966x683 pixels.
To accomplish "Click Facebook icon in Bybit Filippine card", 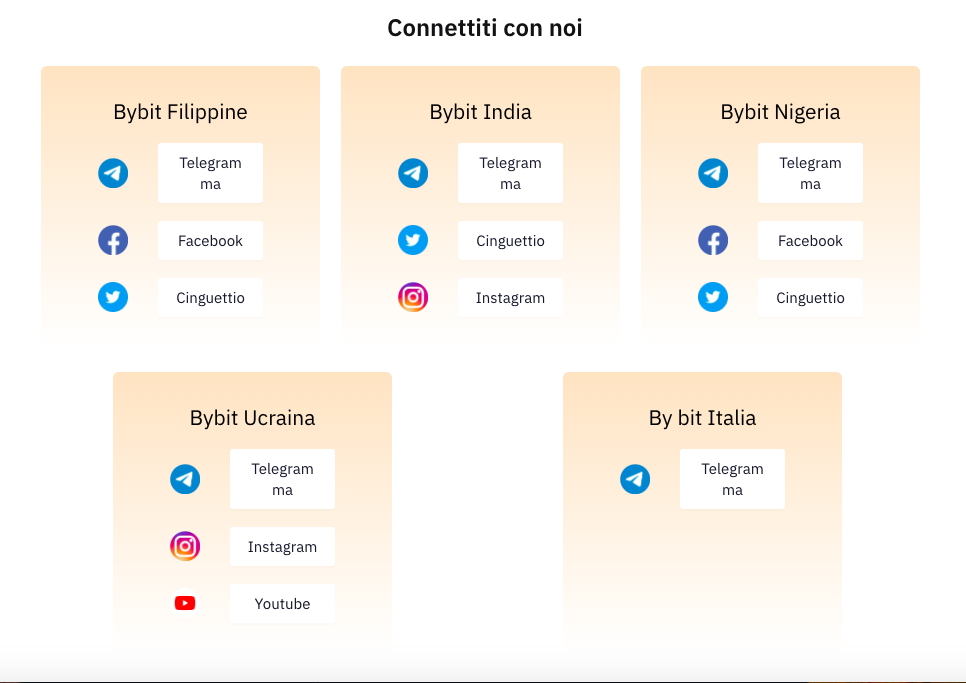I will pyautogui.click(x=113, y=240).
